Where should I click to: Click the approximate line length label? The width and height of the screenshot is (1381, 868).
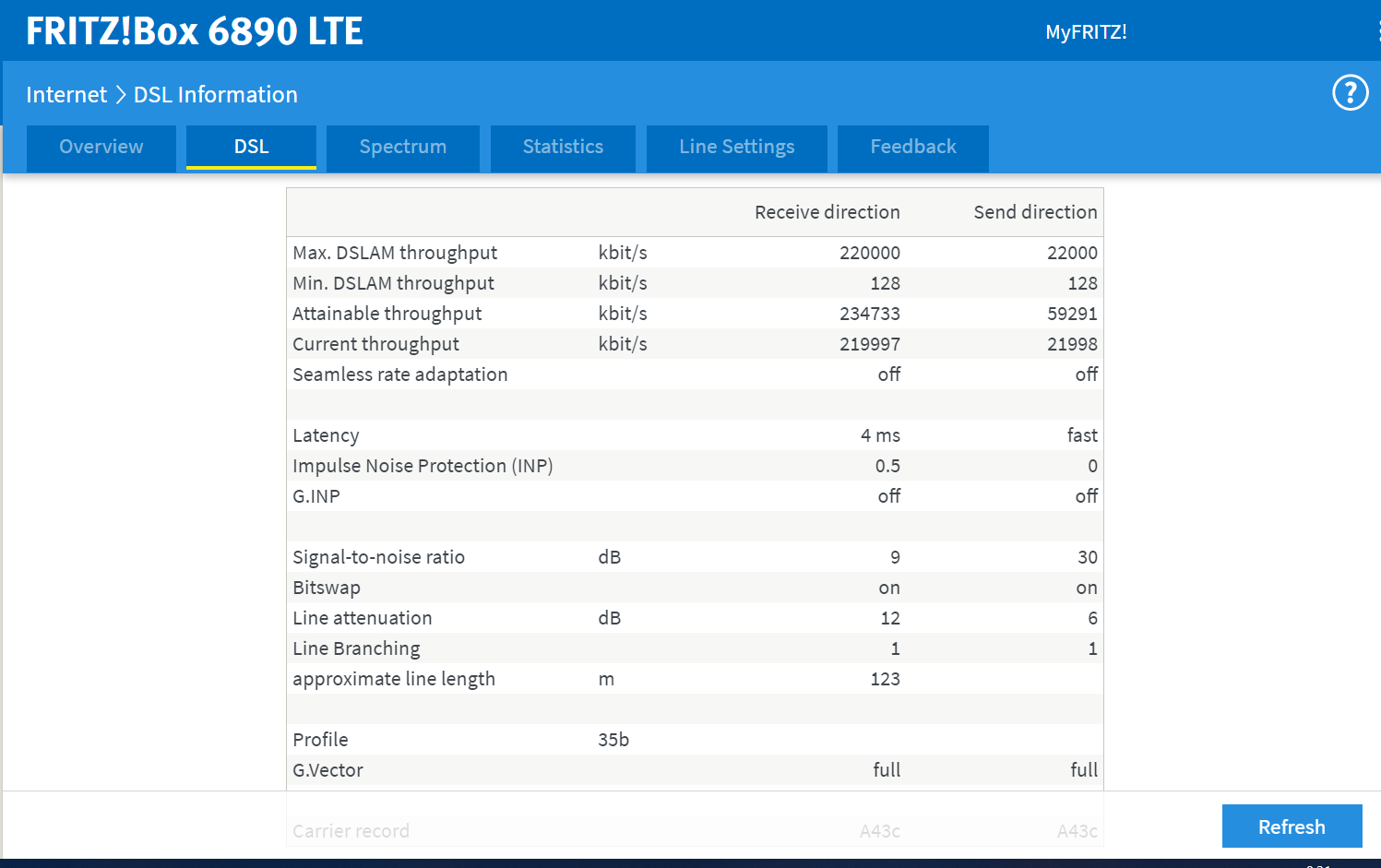(x=394, y=679)
